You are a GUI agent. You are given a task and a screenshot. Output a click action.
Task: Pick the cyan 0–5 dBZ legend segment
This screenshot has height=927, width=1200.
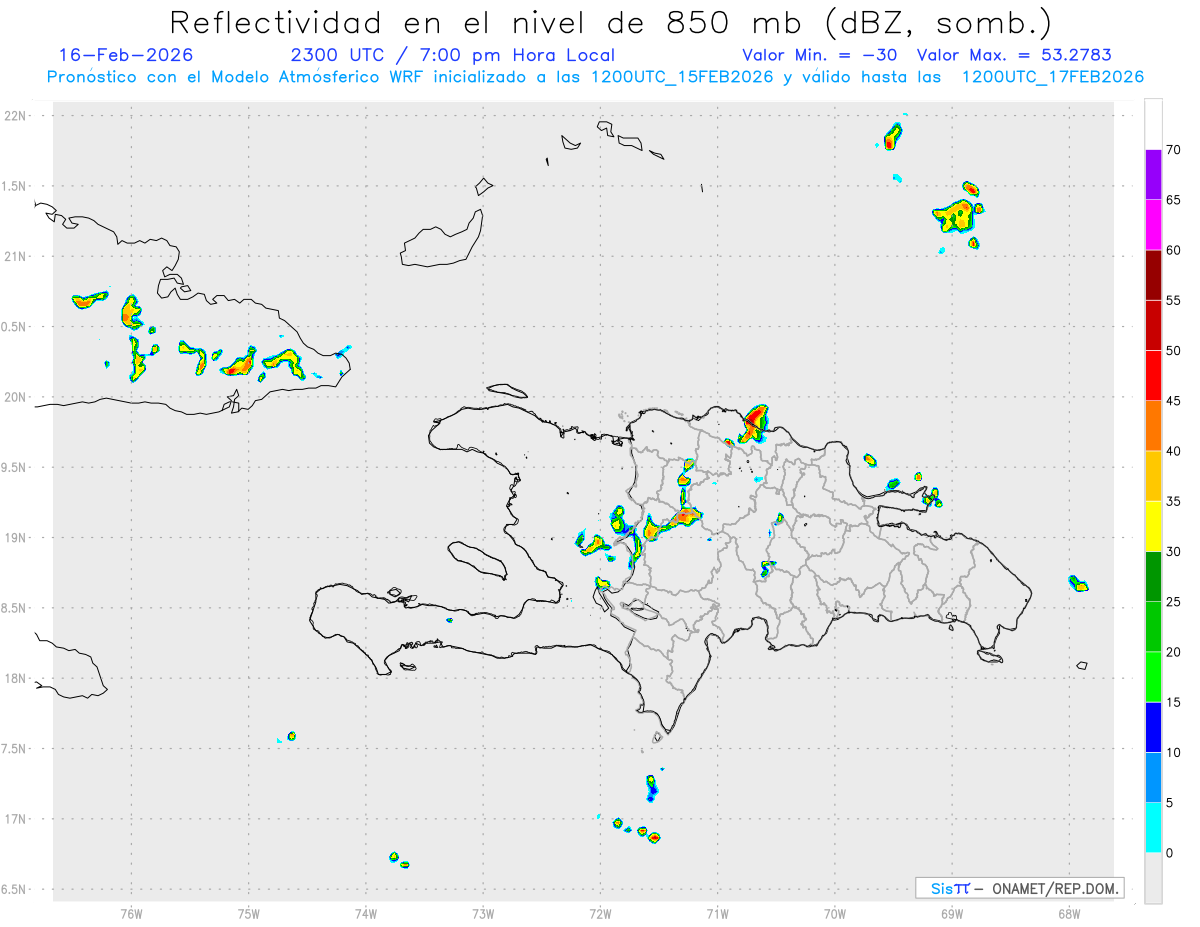(x=1153, y=827)
